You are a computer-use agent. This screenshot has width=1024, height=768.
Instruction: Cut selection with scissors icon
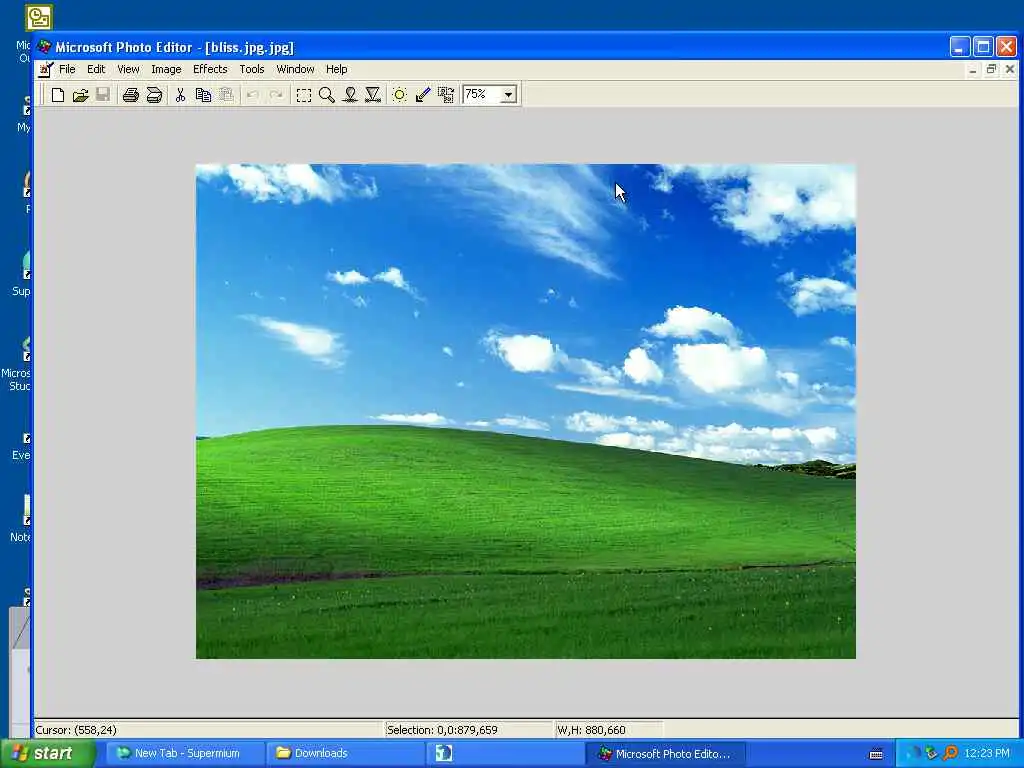pyautogui.click(x=180, y=95)
